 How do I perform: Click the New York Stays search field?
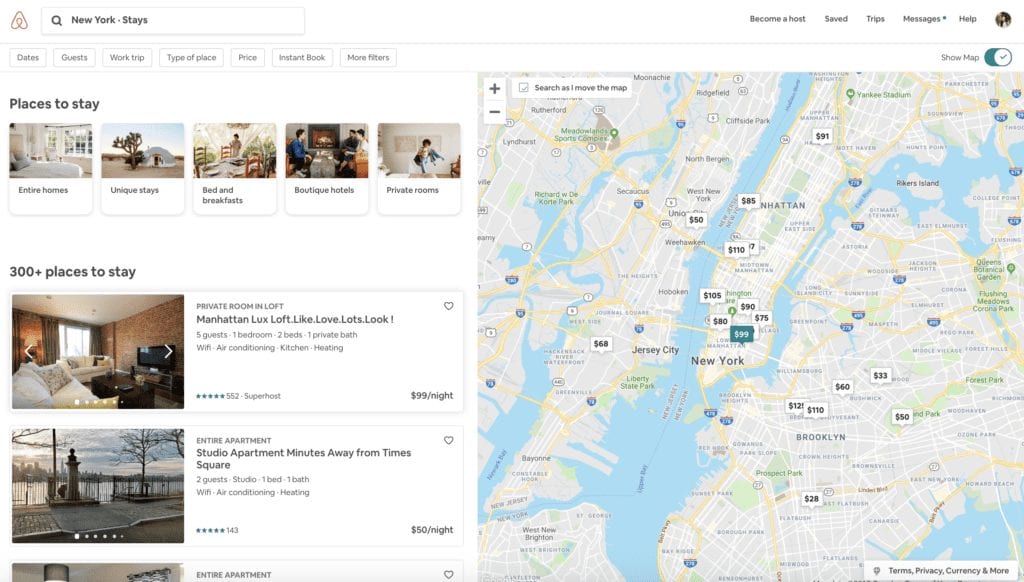pos(170,20)
